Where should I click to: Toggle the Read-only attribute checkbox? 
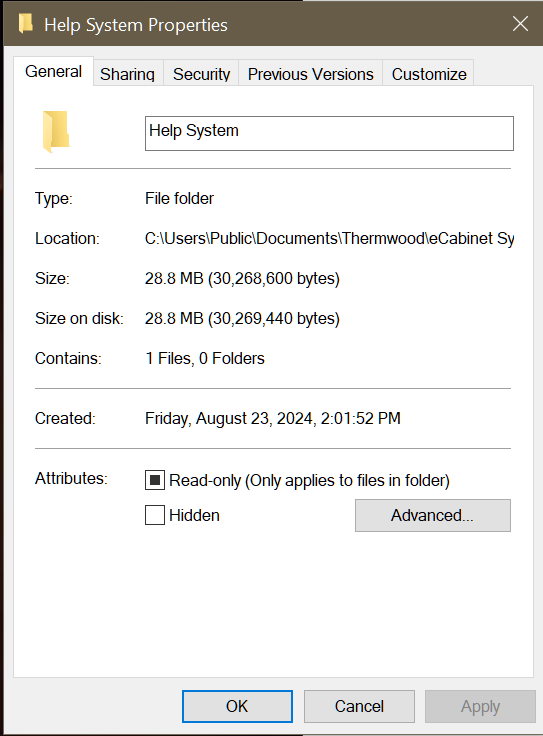[x=155, y=480]
